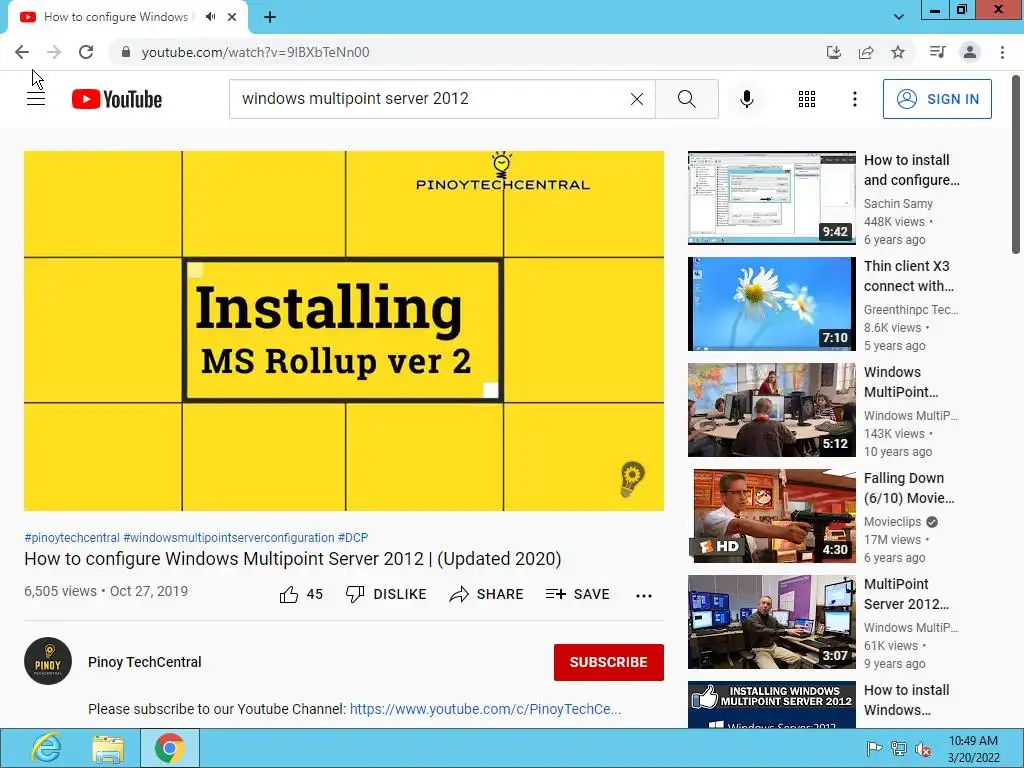This screenshot has height=768, width=1024.
Task: Open the 7:10 daisy thumbnail video
Action: pos(771,304)
